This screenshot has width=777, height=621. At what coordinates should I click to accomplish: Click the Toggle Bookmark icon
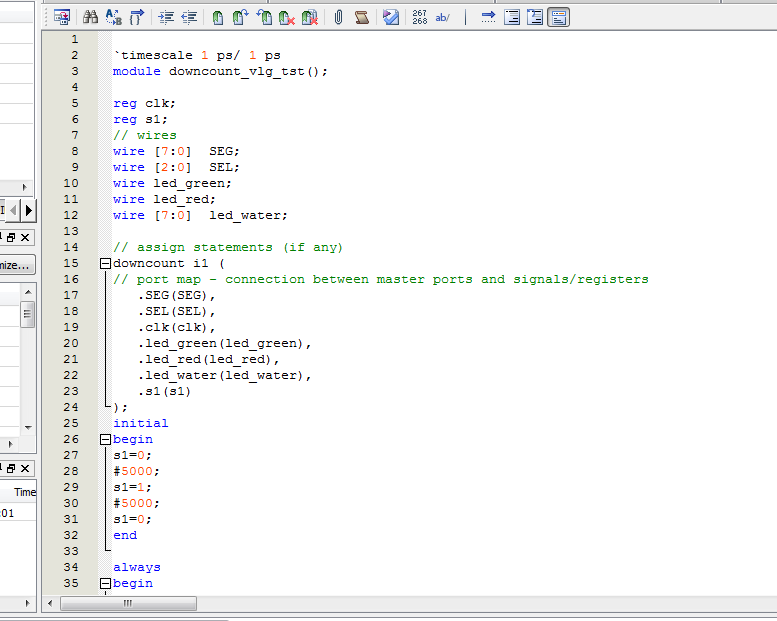[218, 17]
